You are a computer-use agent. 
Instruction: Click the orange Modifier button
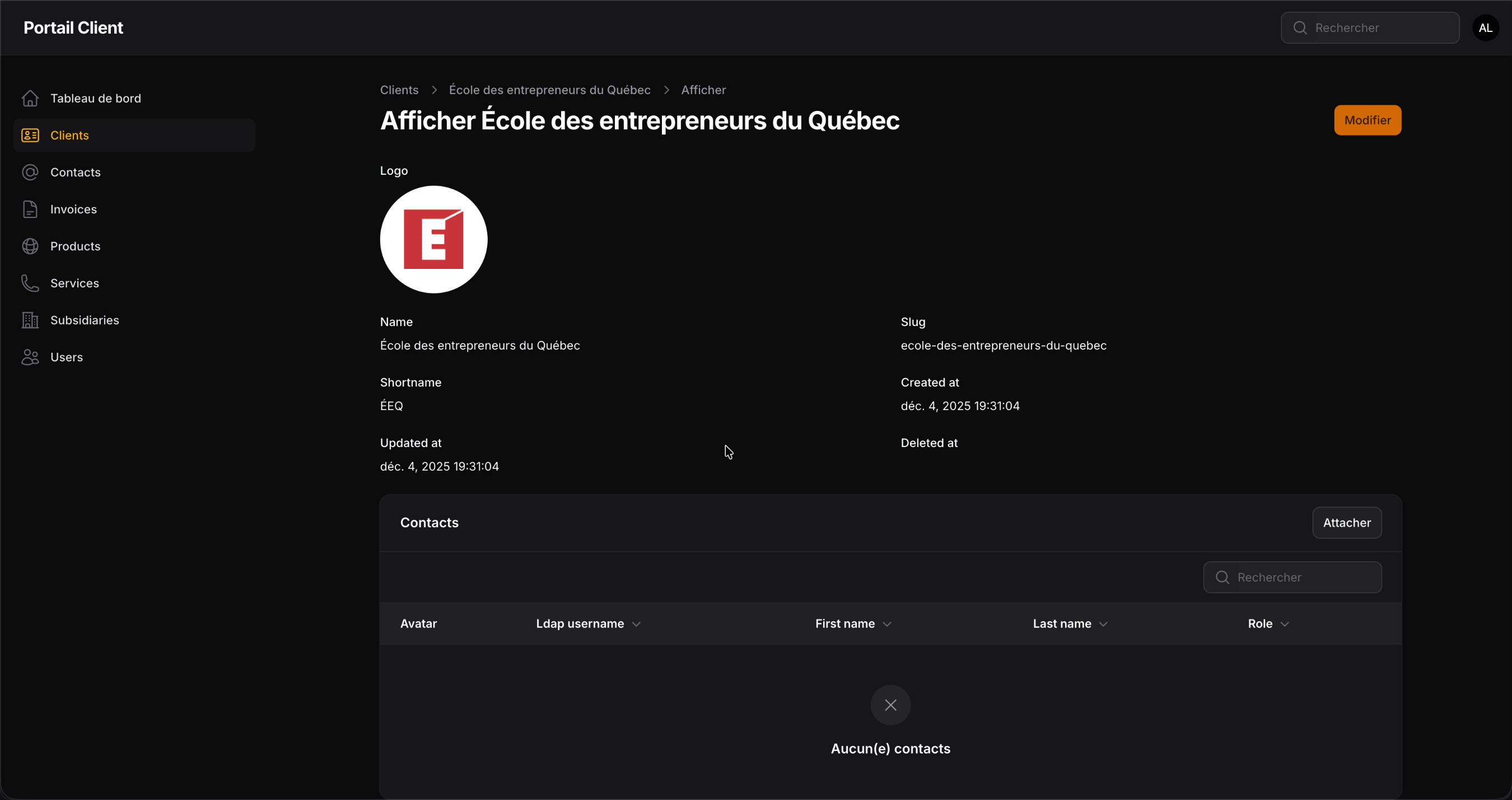tap(1367, 120)
